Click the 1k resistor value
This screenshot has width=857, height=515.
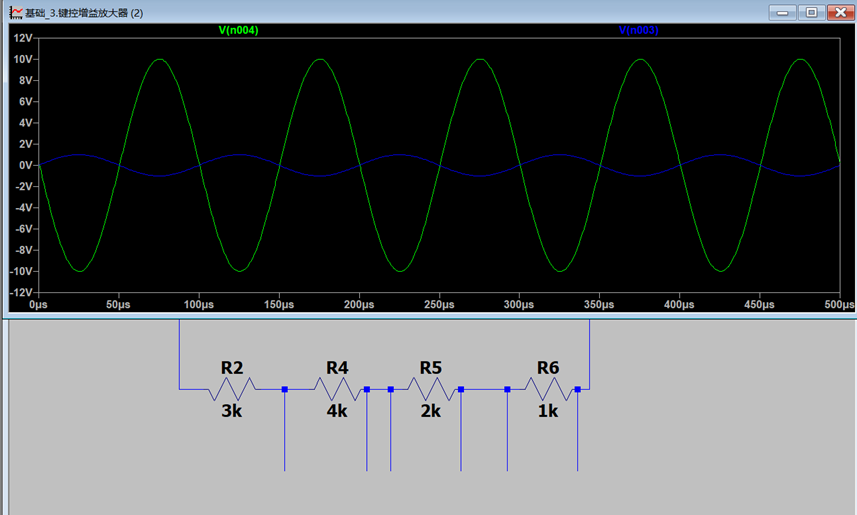(548, 411)
